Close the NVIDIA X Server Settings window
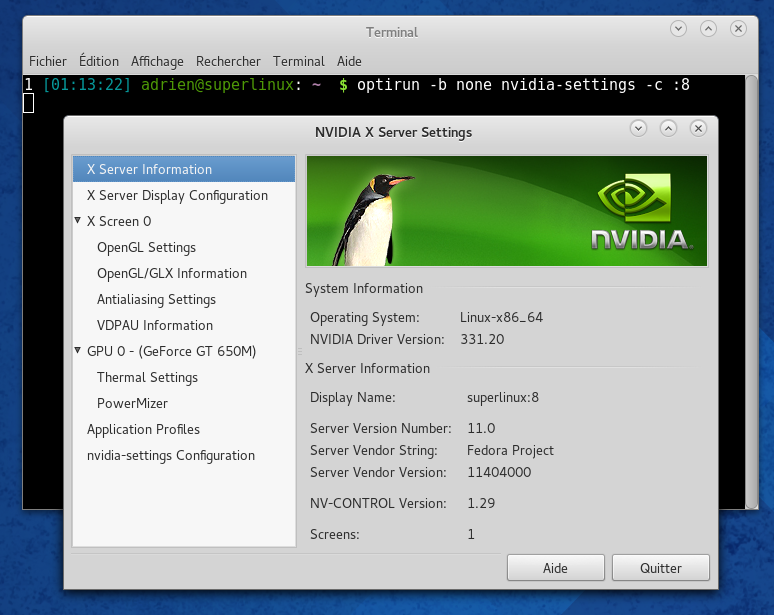The width and height of the screenshot is (774, 615). coord(698,129)
